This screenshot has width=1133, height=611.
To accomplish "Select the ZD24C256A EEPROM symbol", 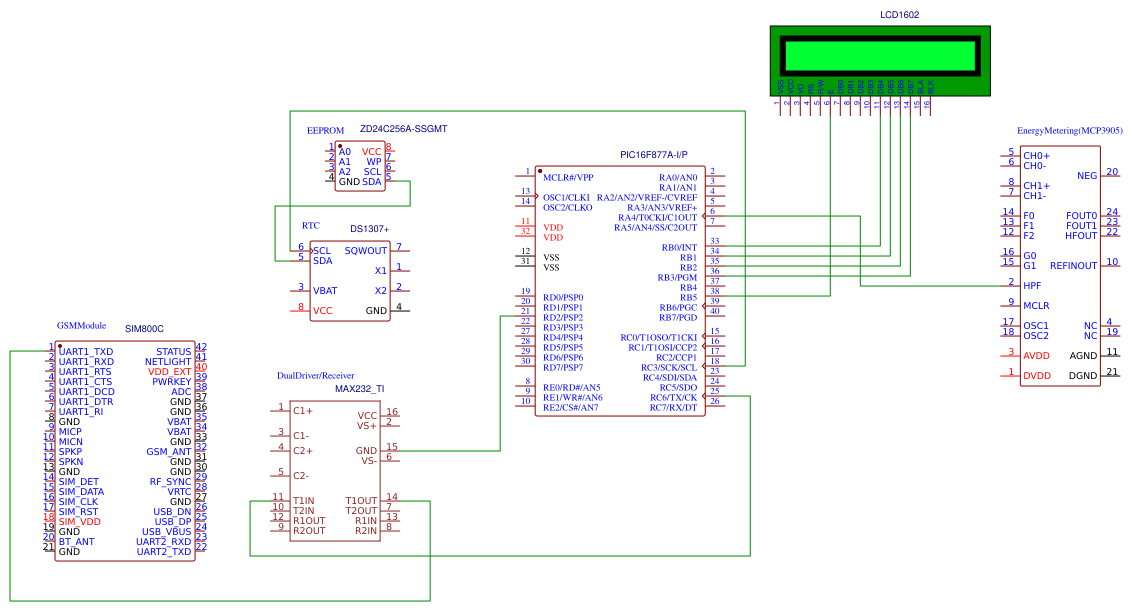I will pos(360,165).
